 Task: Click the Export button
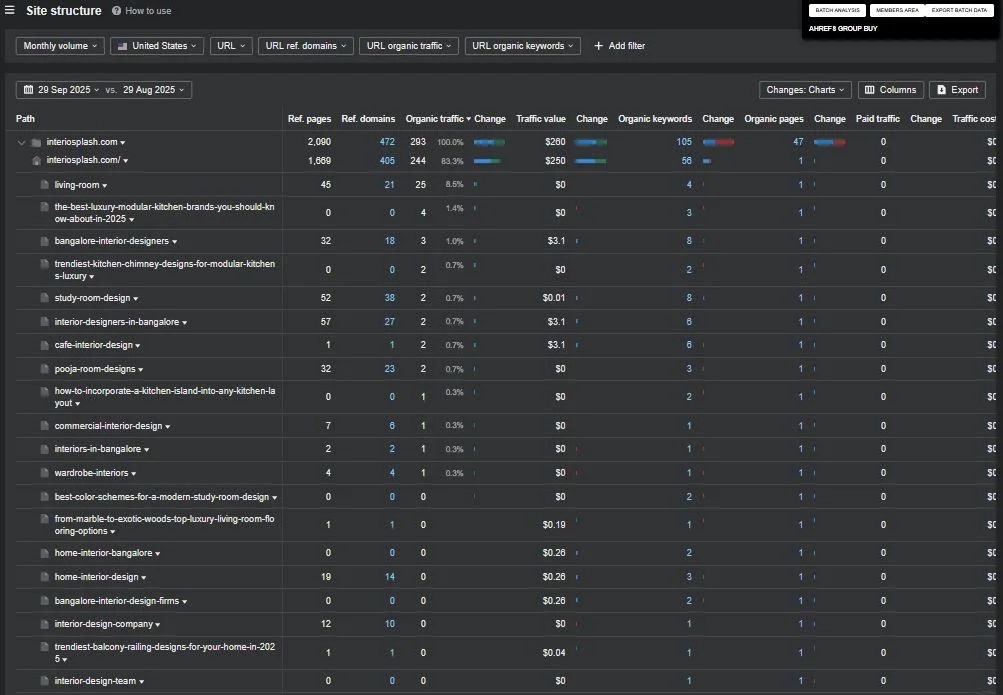pos(958,90)
